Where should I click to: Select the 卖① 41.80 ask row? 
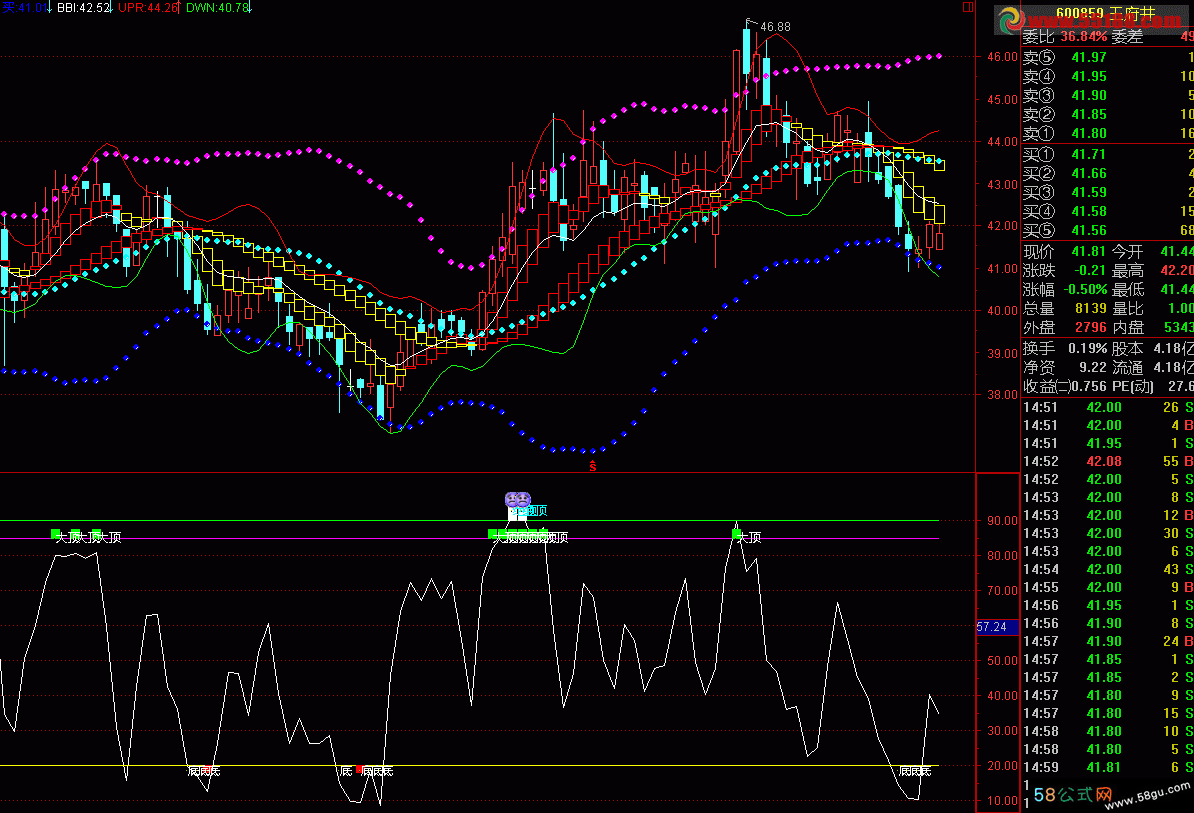coord(1107,133)
